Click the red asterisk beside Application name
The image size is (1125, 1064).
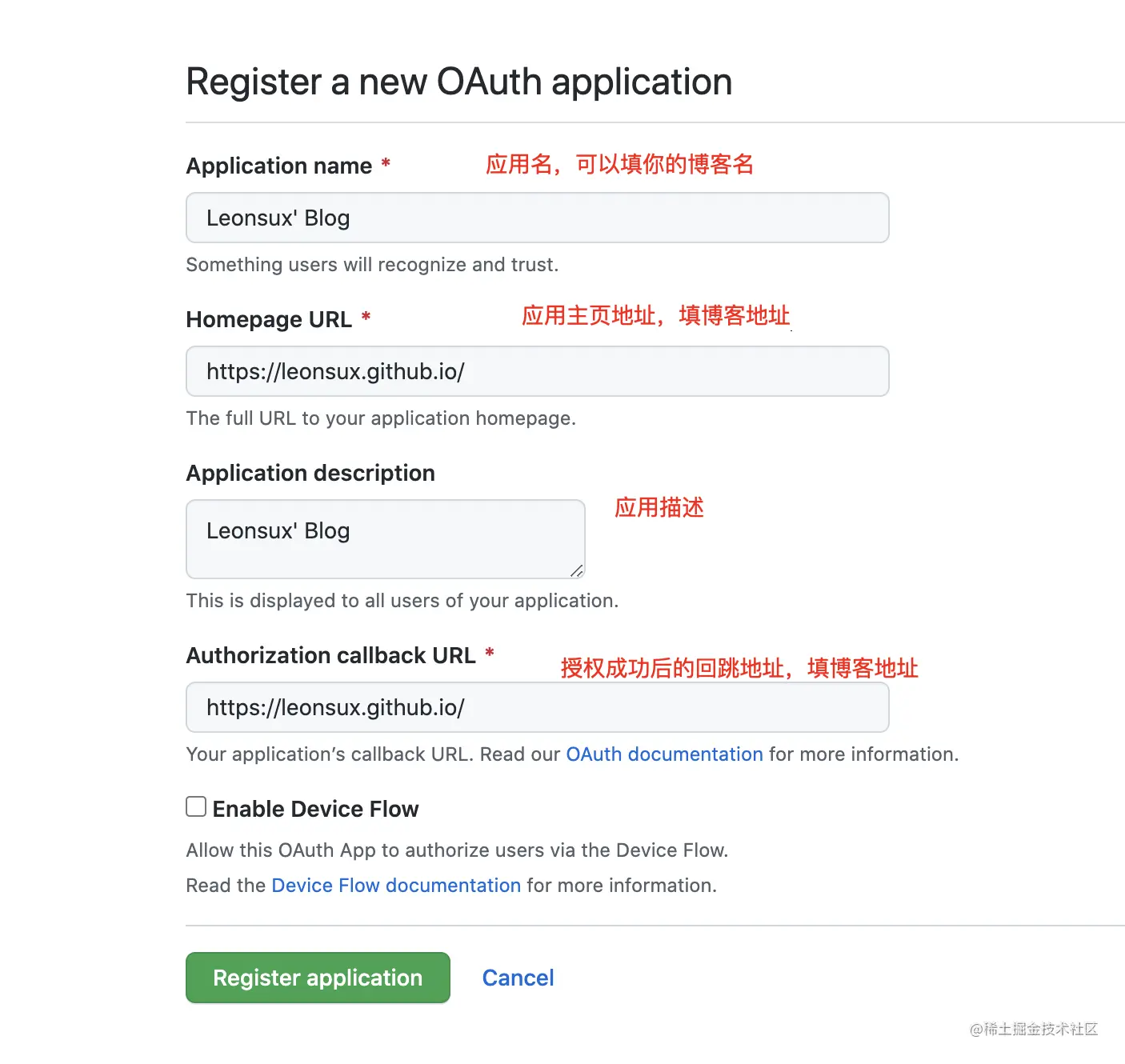coord(386,164)
